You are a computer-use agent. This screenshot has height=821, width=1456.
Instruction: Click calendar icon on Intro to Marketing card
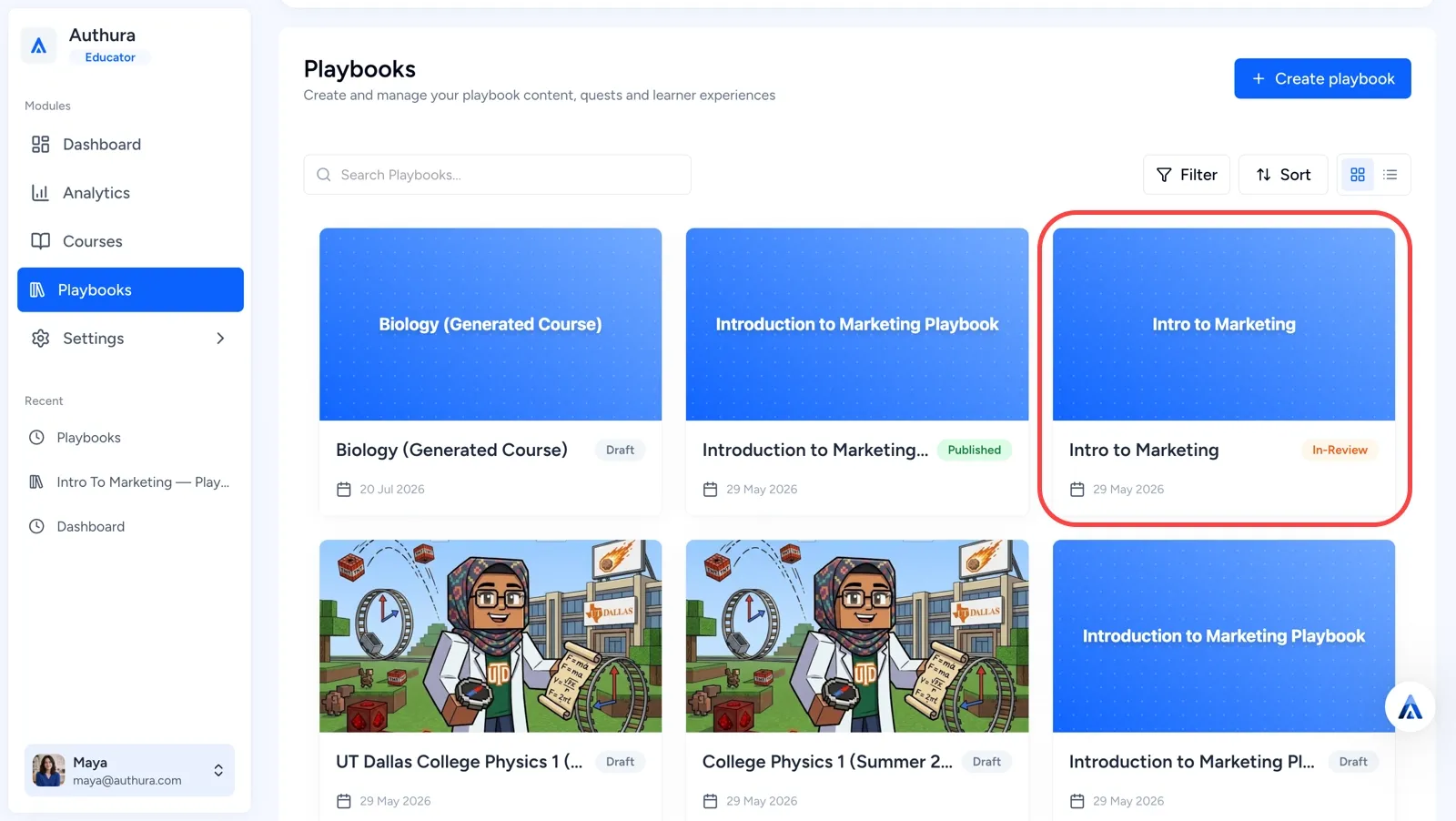click(1077, 490)
